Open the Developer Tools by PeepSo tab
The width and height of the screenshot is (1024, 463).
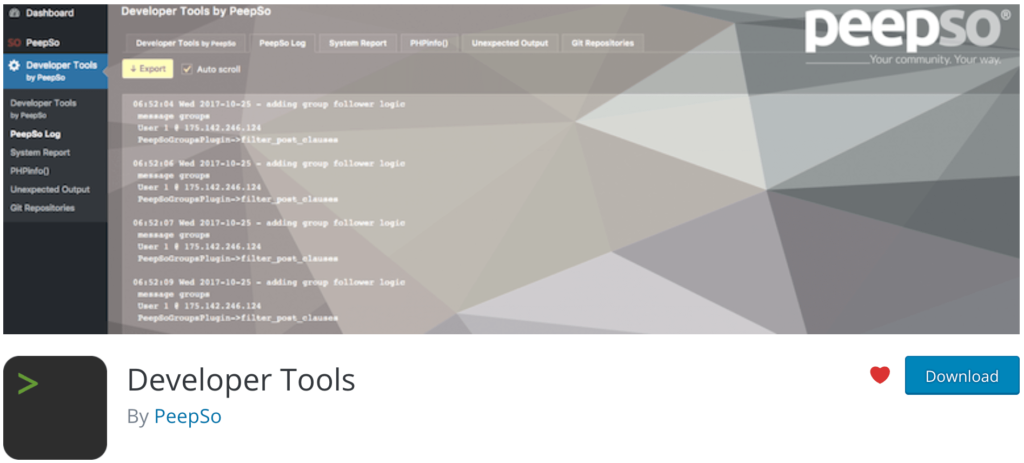[185, 43]
